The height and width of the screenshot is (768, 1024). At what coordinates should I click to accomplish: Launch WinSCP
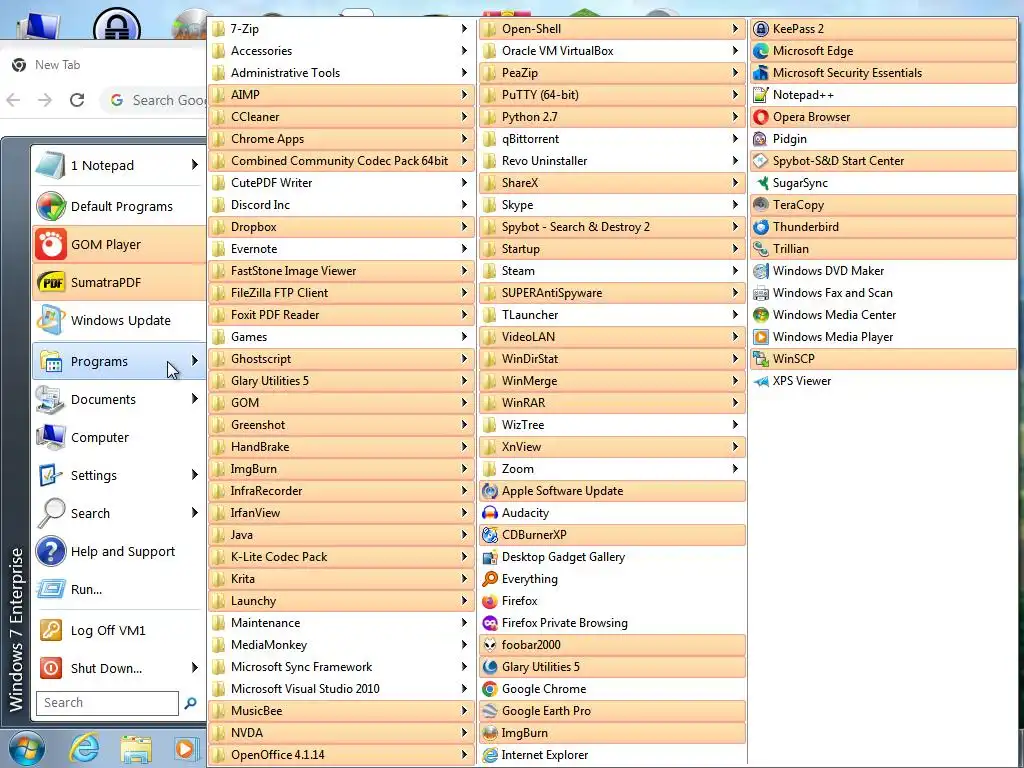point(883,359)
